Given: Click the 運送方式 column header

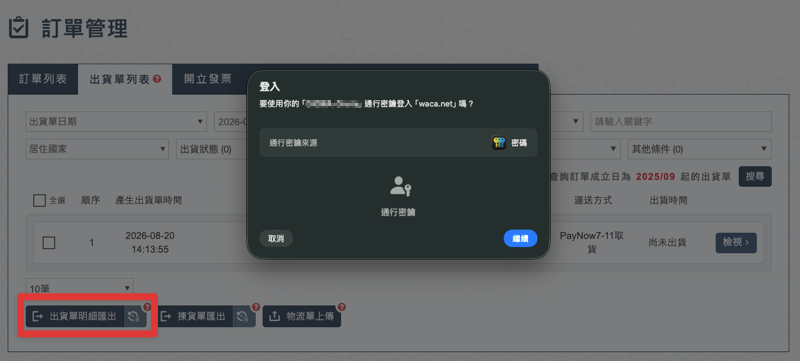Looking at the screenshot, I should coord(593,200).
